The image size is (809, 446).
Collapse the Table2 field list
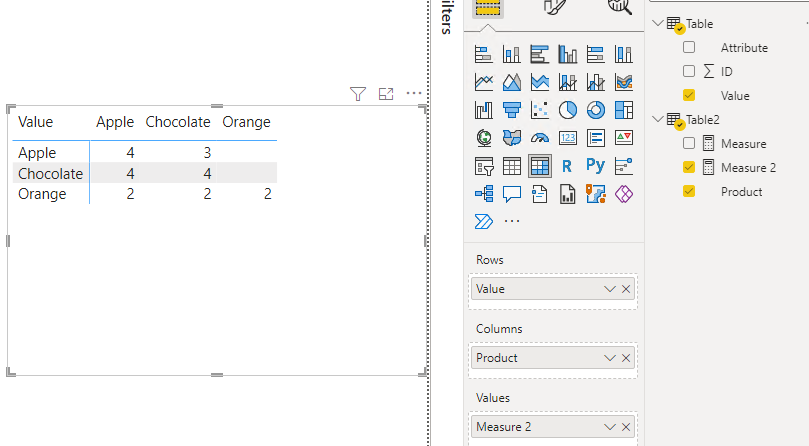tap(658, 119)
